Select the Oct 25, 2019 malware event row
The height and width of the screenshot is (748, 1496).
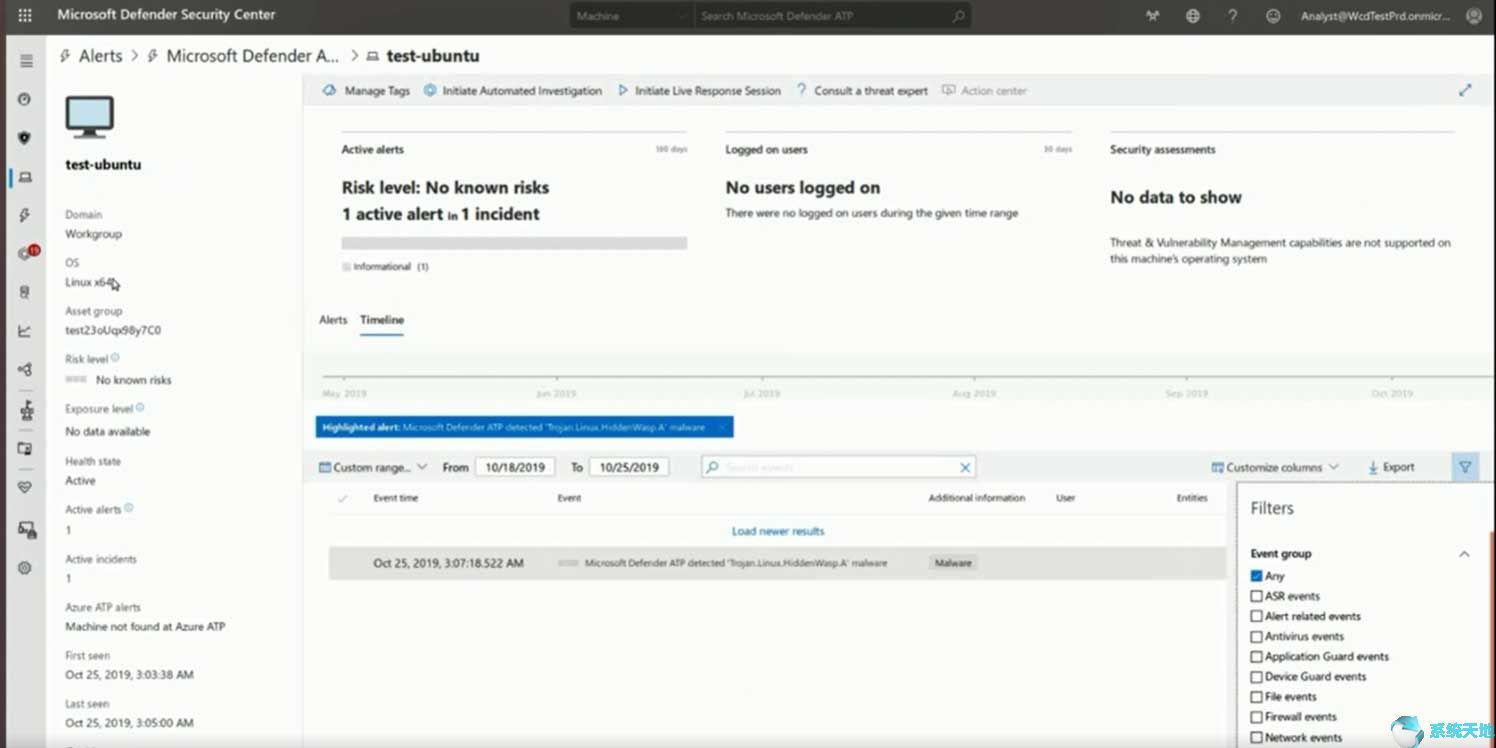(x=777, y=563)
